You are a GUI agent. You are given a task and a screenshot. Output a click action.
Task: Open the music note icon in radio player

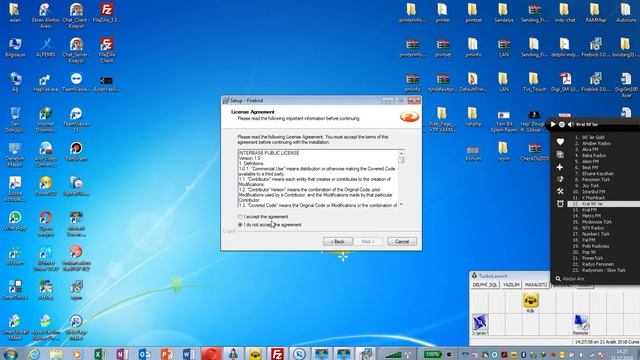point(560,179)
